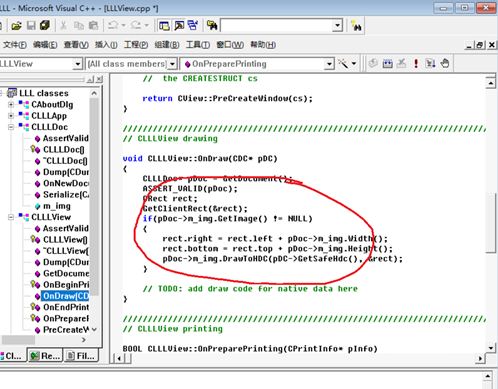
Task: Click the code editor scroll down arrow
Action: 490,348
